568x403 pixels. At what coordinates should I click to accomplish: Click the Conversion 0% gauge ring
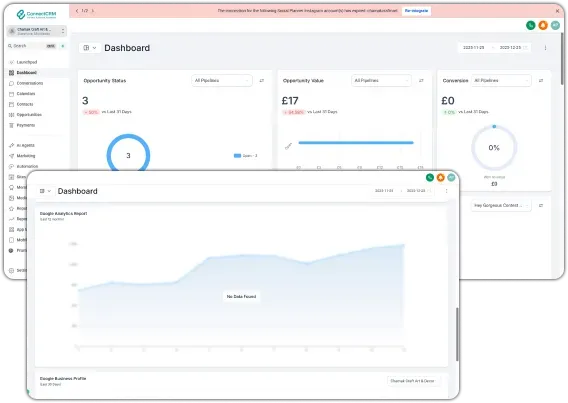tap(494, 148)
